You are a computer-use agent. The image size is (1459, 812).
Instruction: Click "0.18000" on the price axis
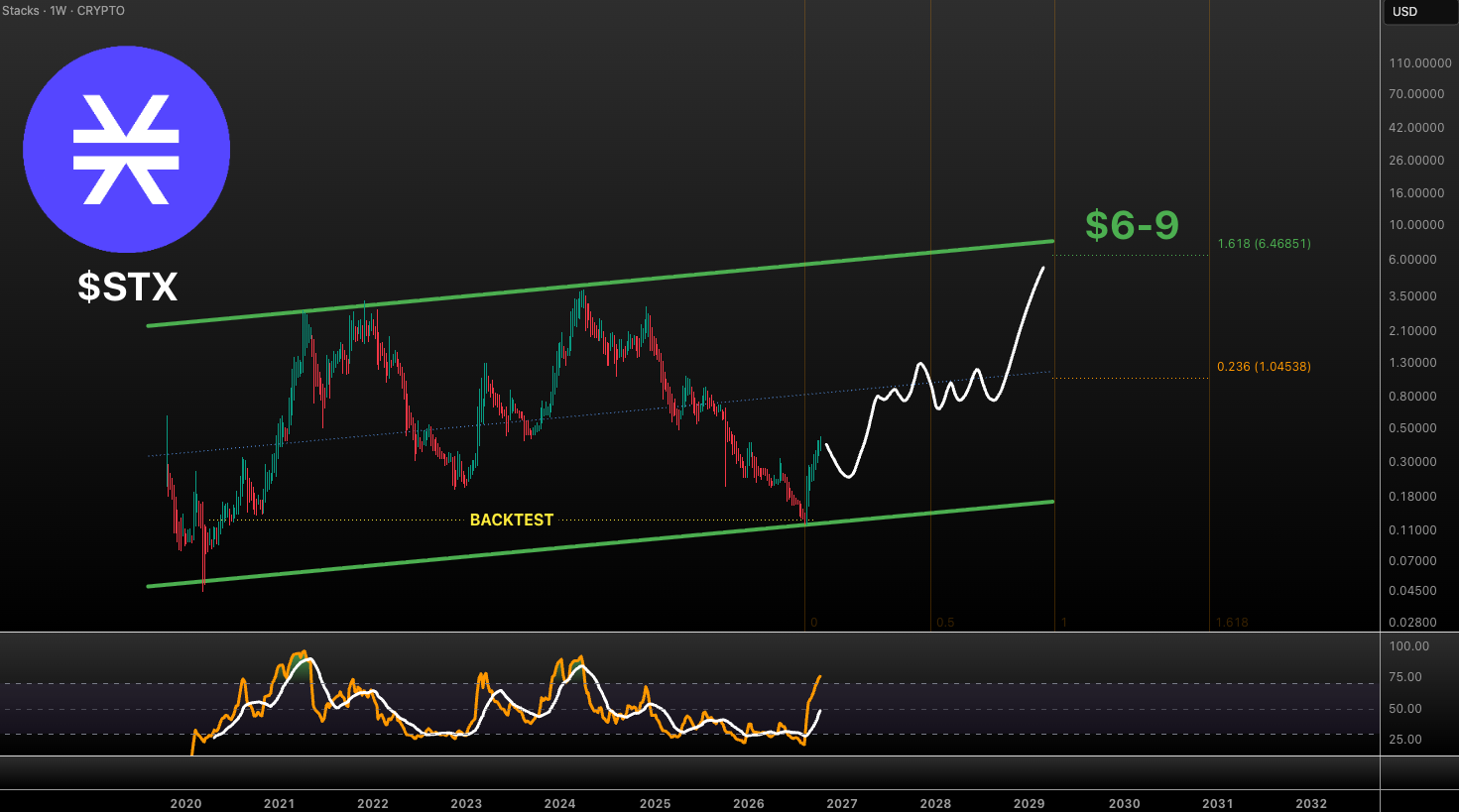pos(1412,497)
